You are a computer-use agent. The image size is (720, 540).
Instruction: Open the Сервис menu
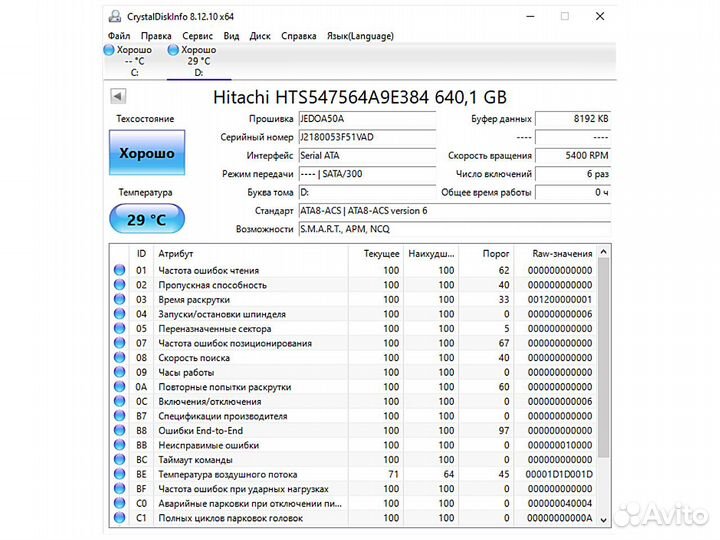click(x=197, y=36)
